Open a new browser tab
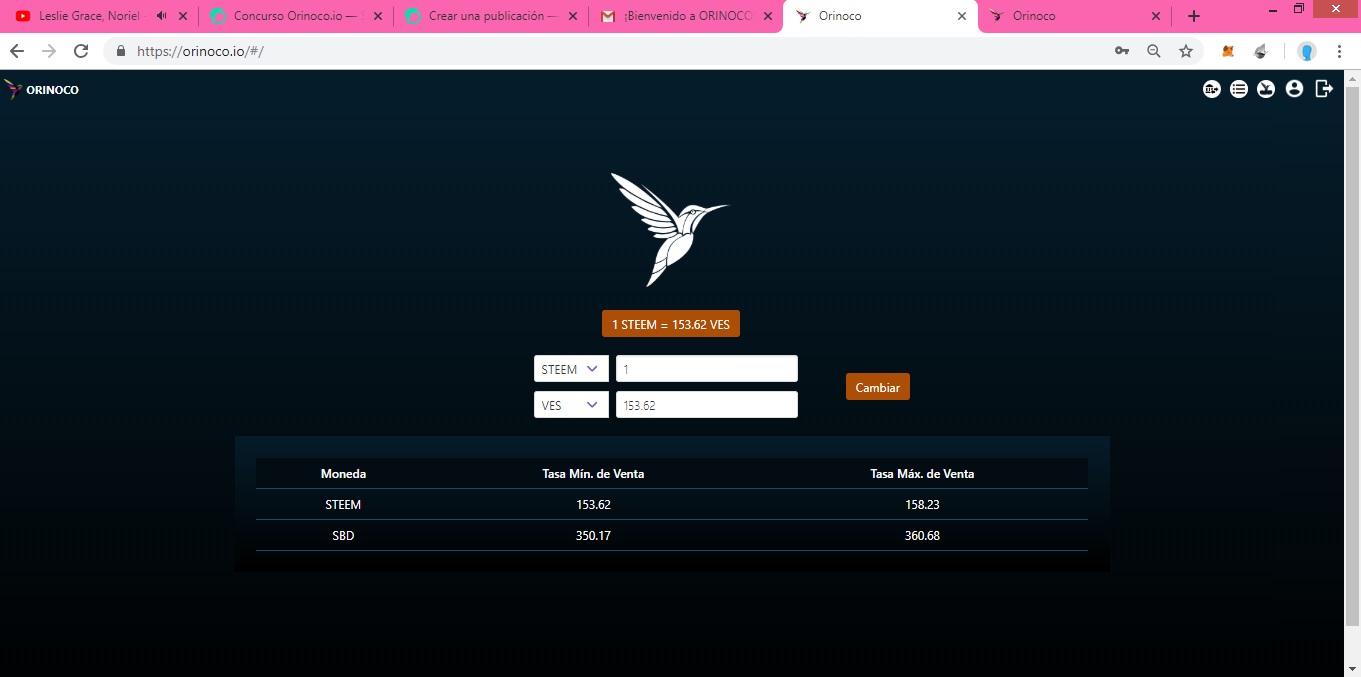The width and height of the screenshot is (1361, 677). click(1194, 16)
